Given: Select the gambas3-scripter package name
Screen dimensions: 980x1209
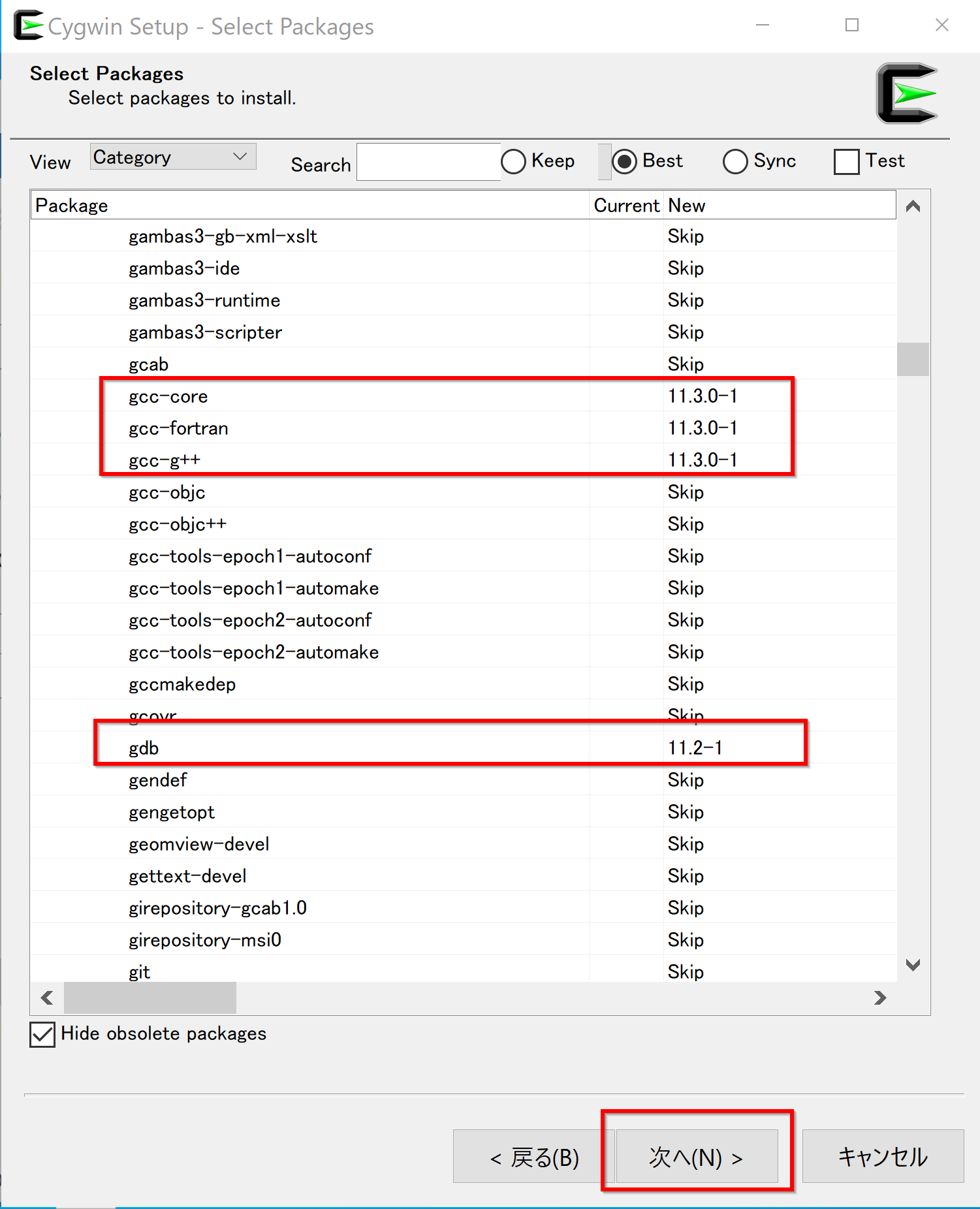Looking at the screenshot, I should pos(205,332).
